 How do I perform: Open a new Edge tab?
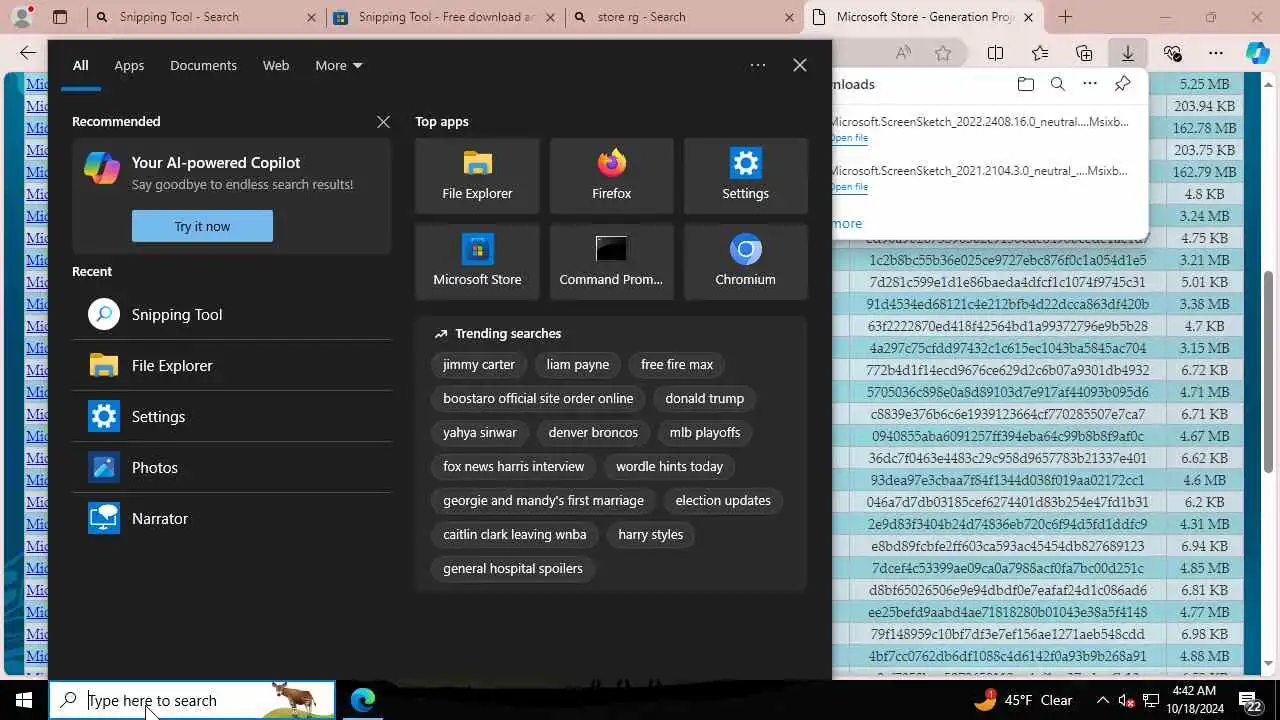(1065, 17)
